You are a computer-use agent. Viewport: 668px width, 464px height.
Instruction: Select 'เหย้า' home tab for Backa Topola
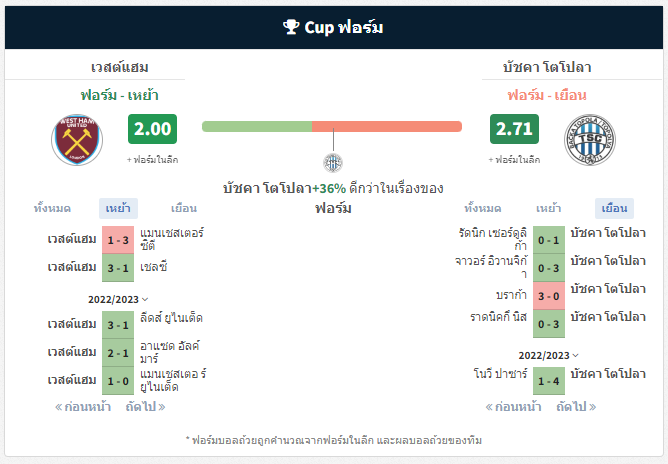[548, 208]
